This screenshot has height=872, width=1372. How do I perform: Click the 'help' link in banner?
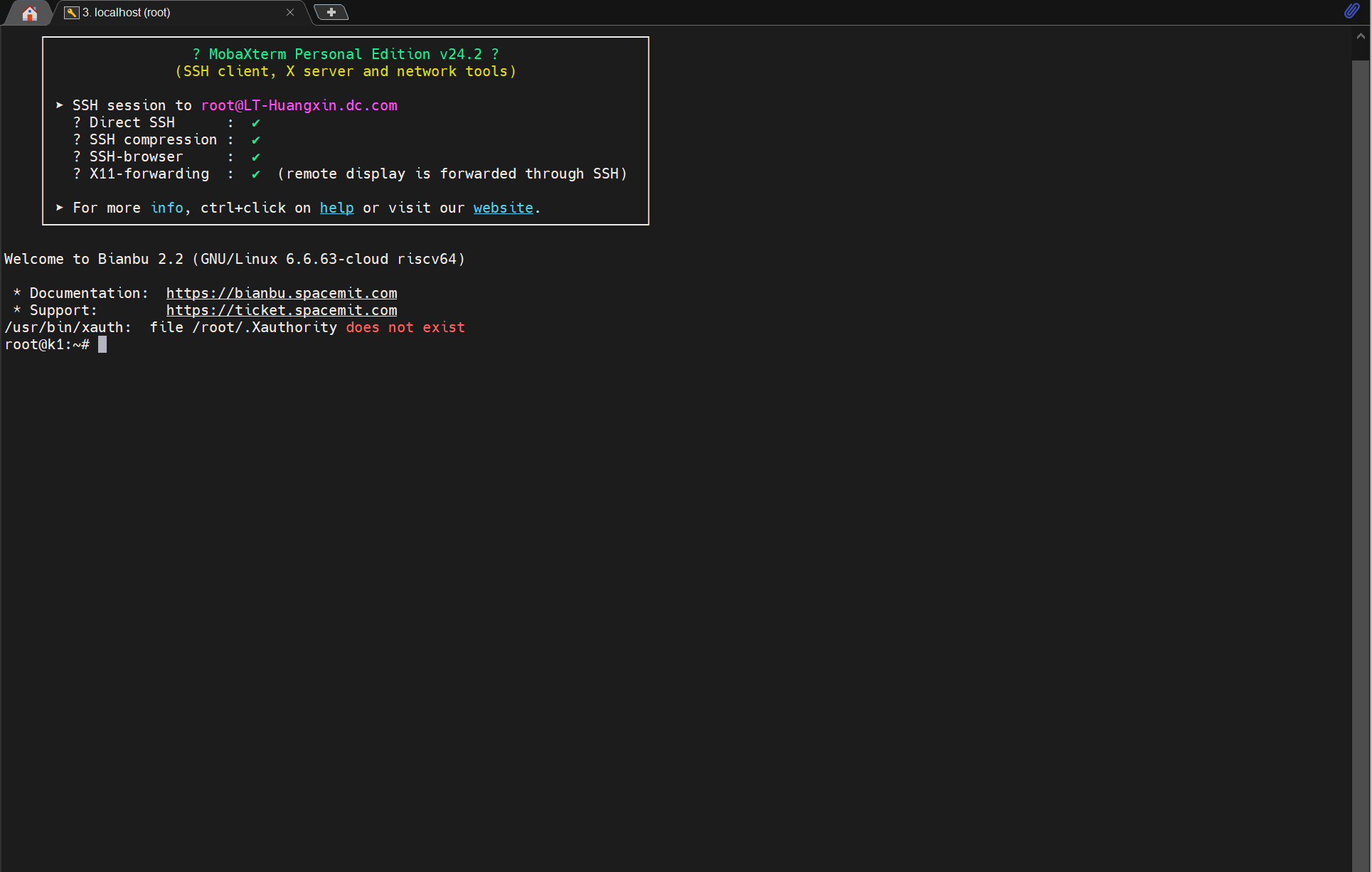click(336, 208)
